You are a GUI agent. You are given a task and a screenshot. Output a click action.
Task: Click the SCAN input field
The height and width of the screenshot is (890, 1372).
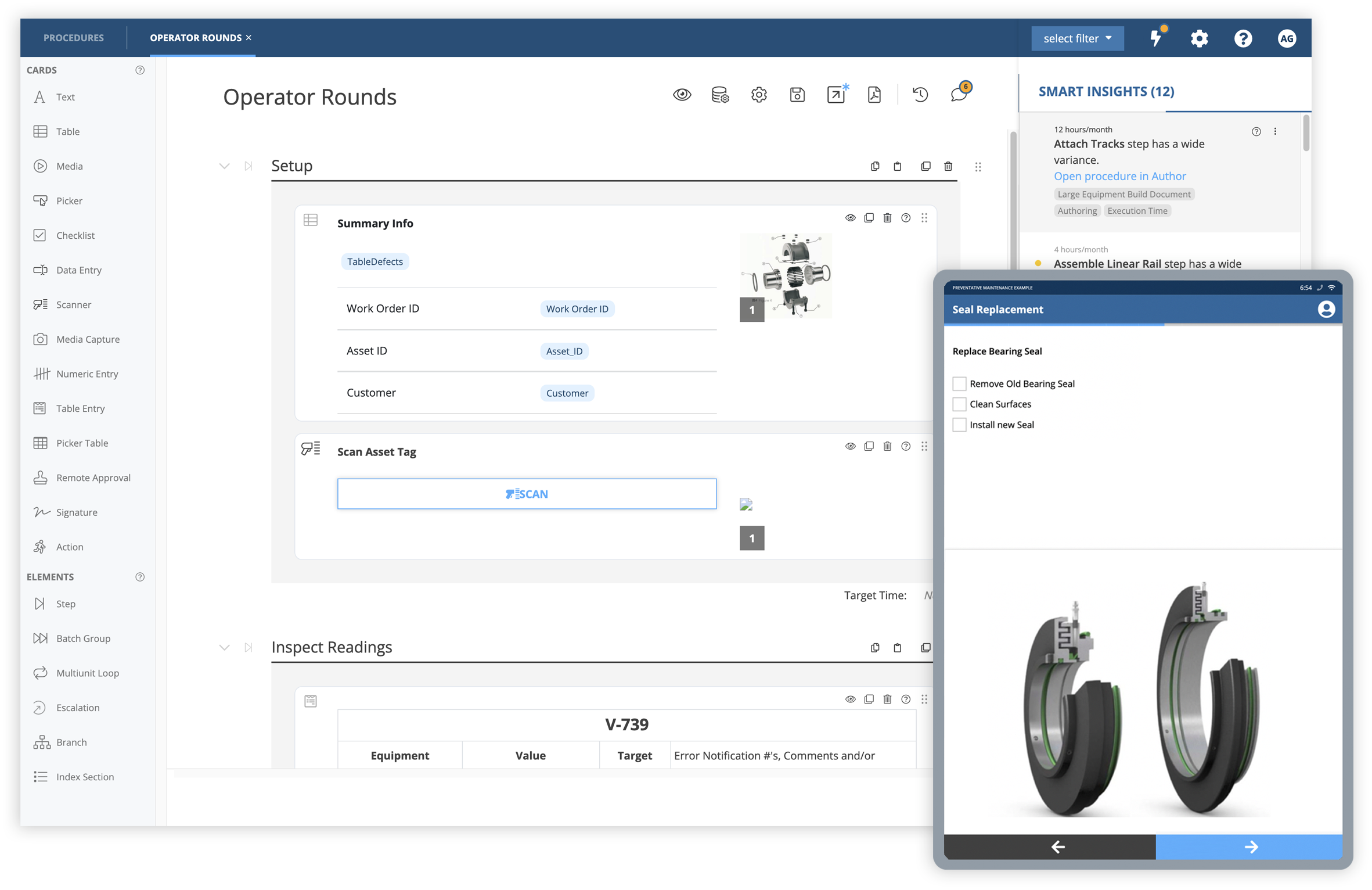(x=527, y=493)
